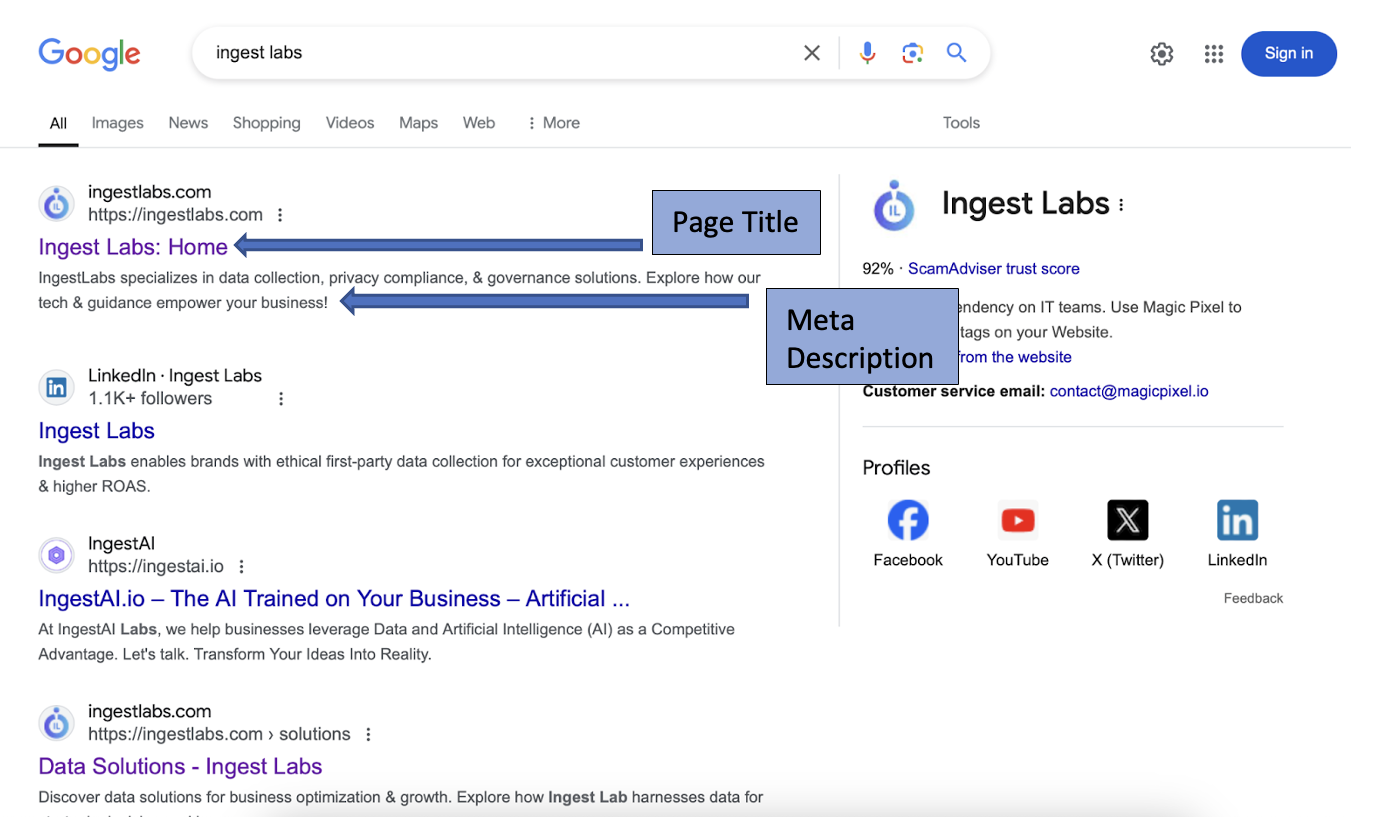The image size is (1392, 818).
Task: Open the "Ingest Labs: Home" result link
Action: coord(133,247)
